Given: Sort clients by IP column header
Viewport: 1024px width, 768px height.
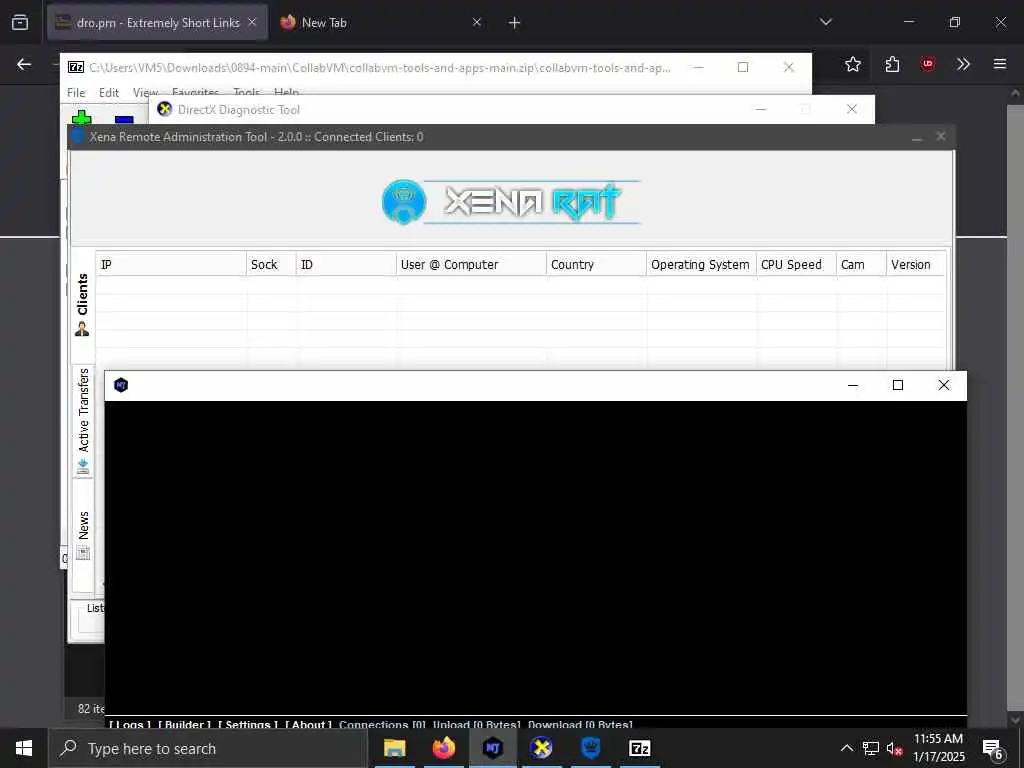Looking at the screenshot, I should [171, 264].
